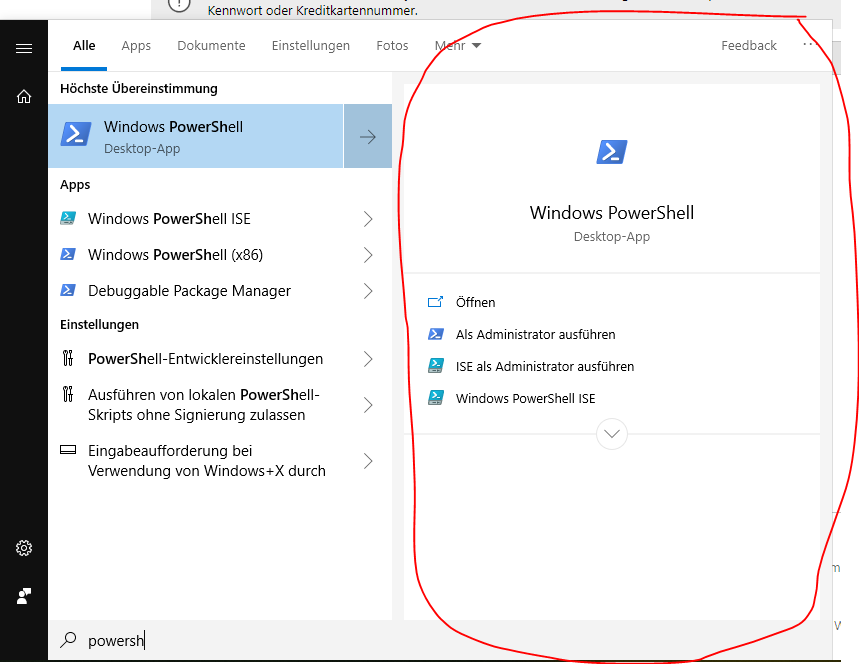Switch to the Einstellungen tab
The width and height of the screenshot is (859, 664).
pos(311,45)
